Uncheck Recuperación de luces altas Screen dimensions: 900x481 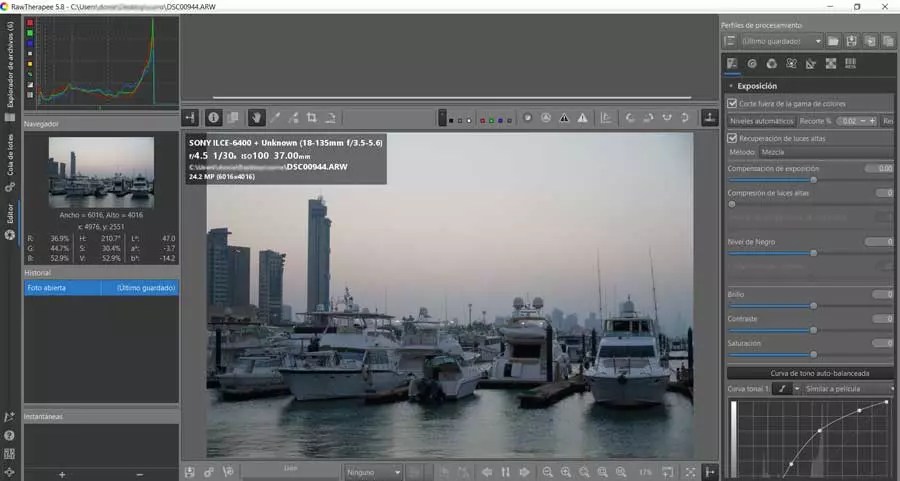[x=732, y=138]
